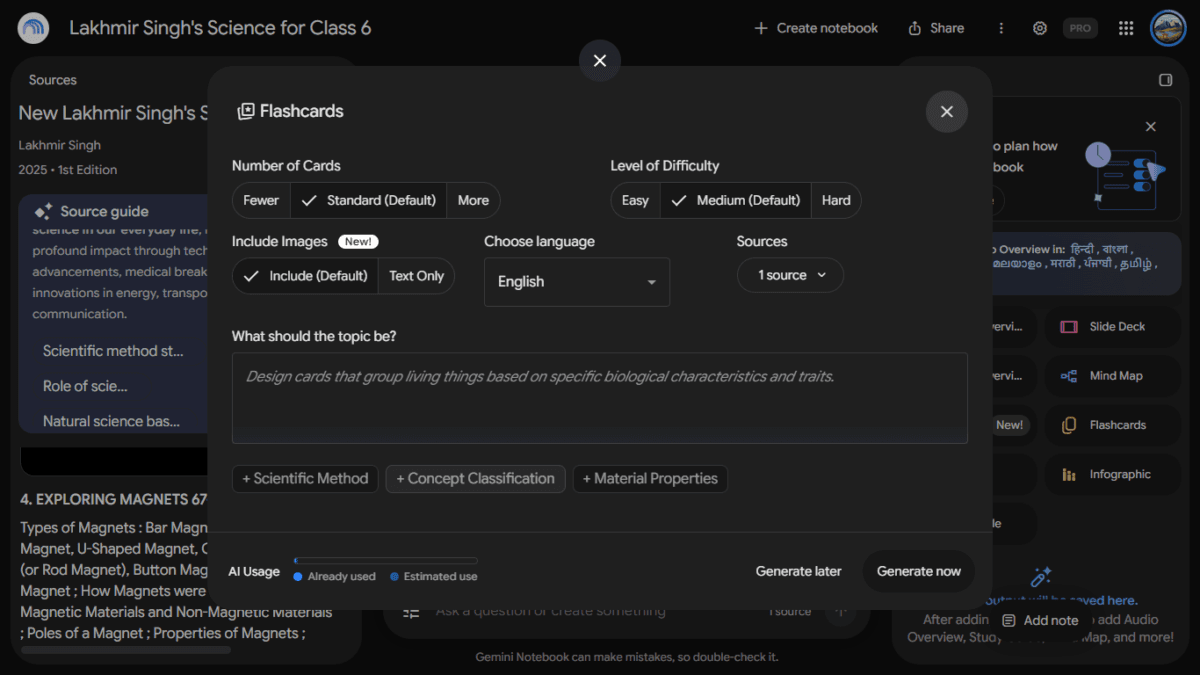Screen dimensions: 1200x675
Task: Click the 'Already used' legend dot
Action: [298, 577]
